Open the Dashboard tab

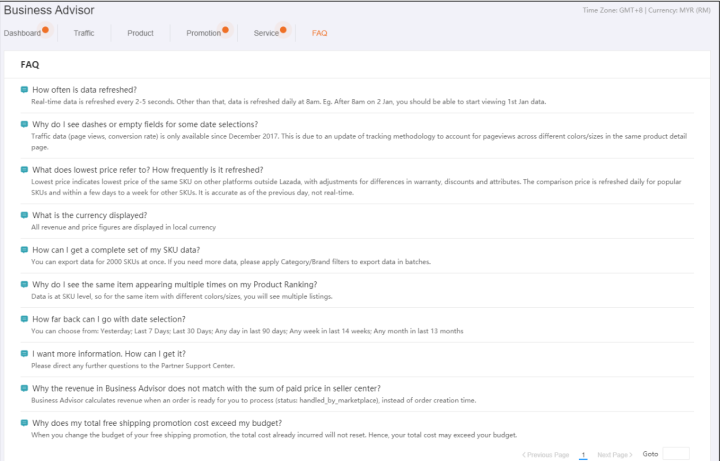(x=22, y=33)
